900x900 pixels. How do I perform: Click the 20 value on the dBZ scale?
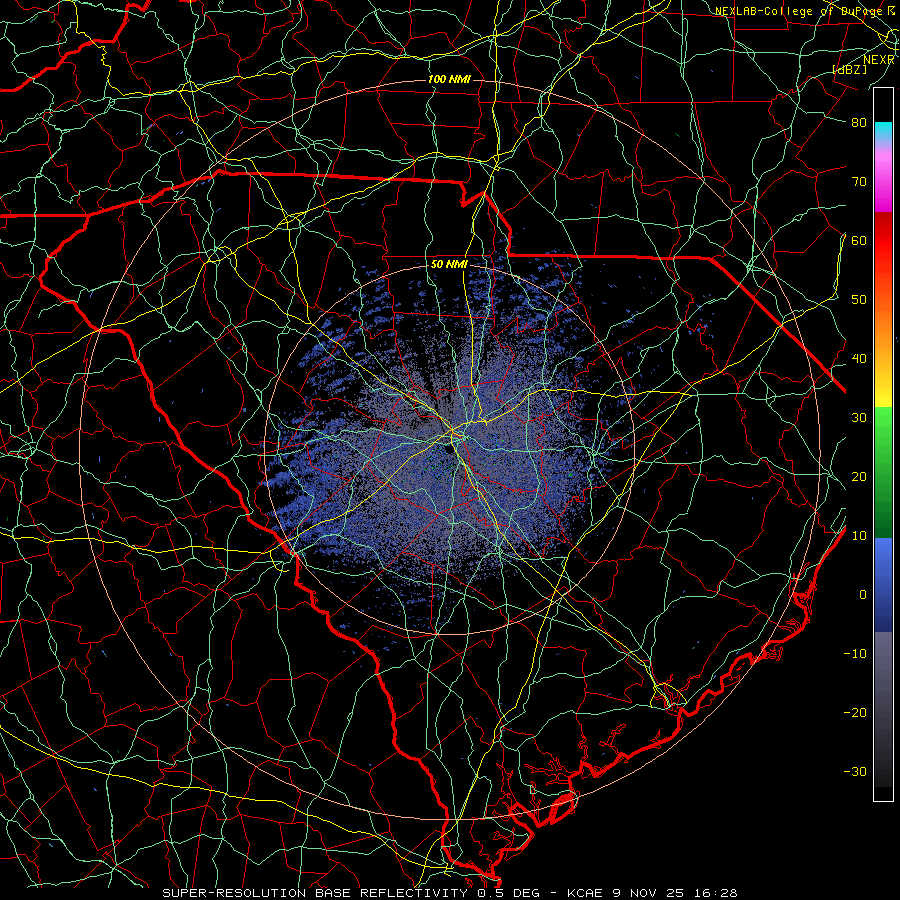[859, 477]
